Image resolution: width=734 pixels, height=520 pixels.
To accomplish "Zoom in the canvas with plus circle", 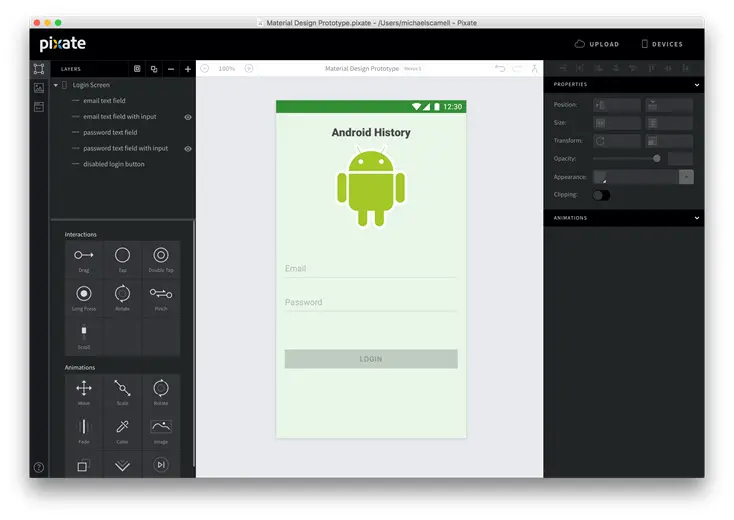I will click(249, 68).
